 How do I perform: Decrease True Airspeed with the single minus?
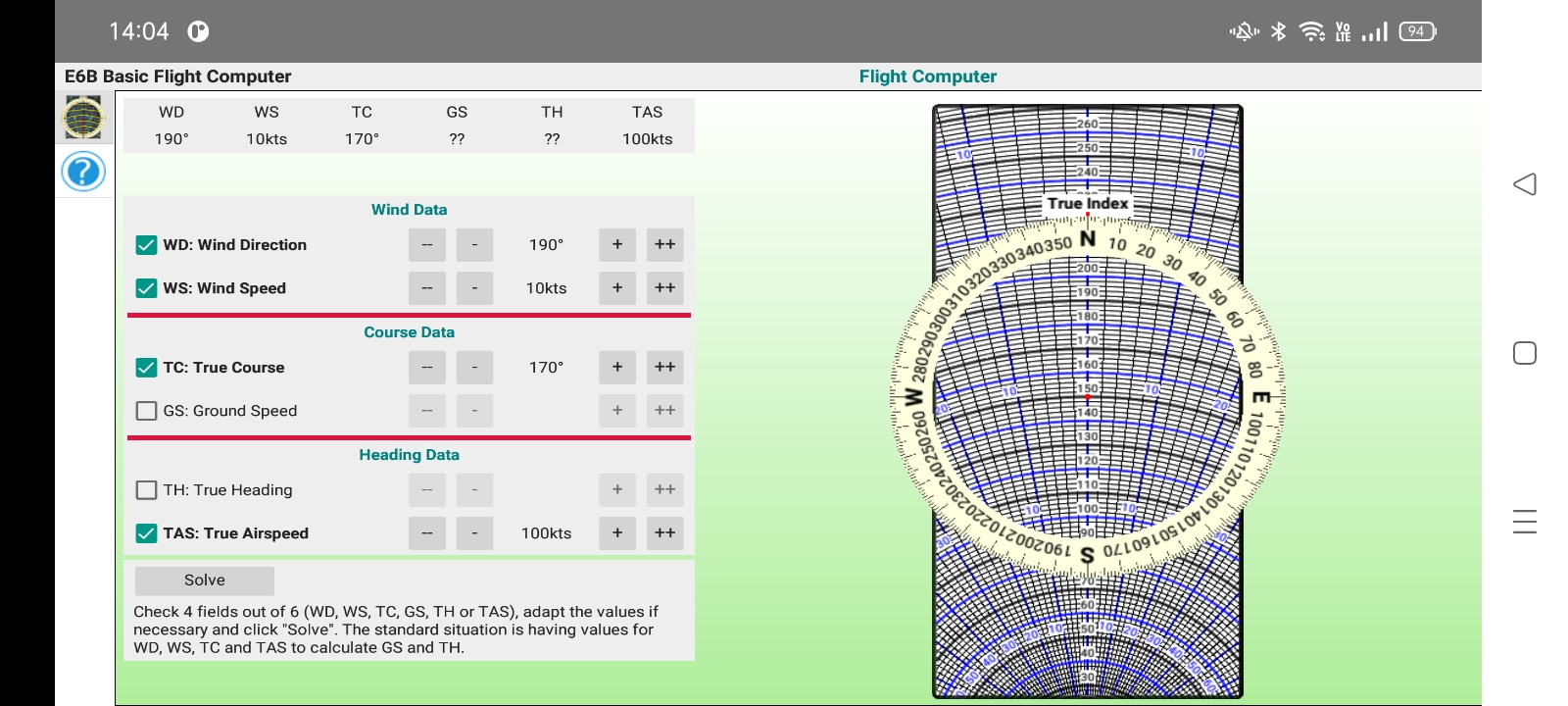point(475,533)
